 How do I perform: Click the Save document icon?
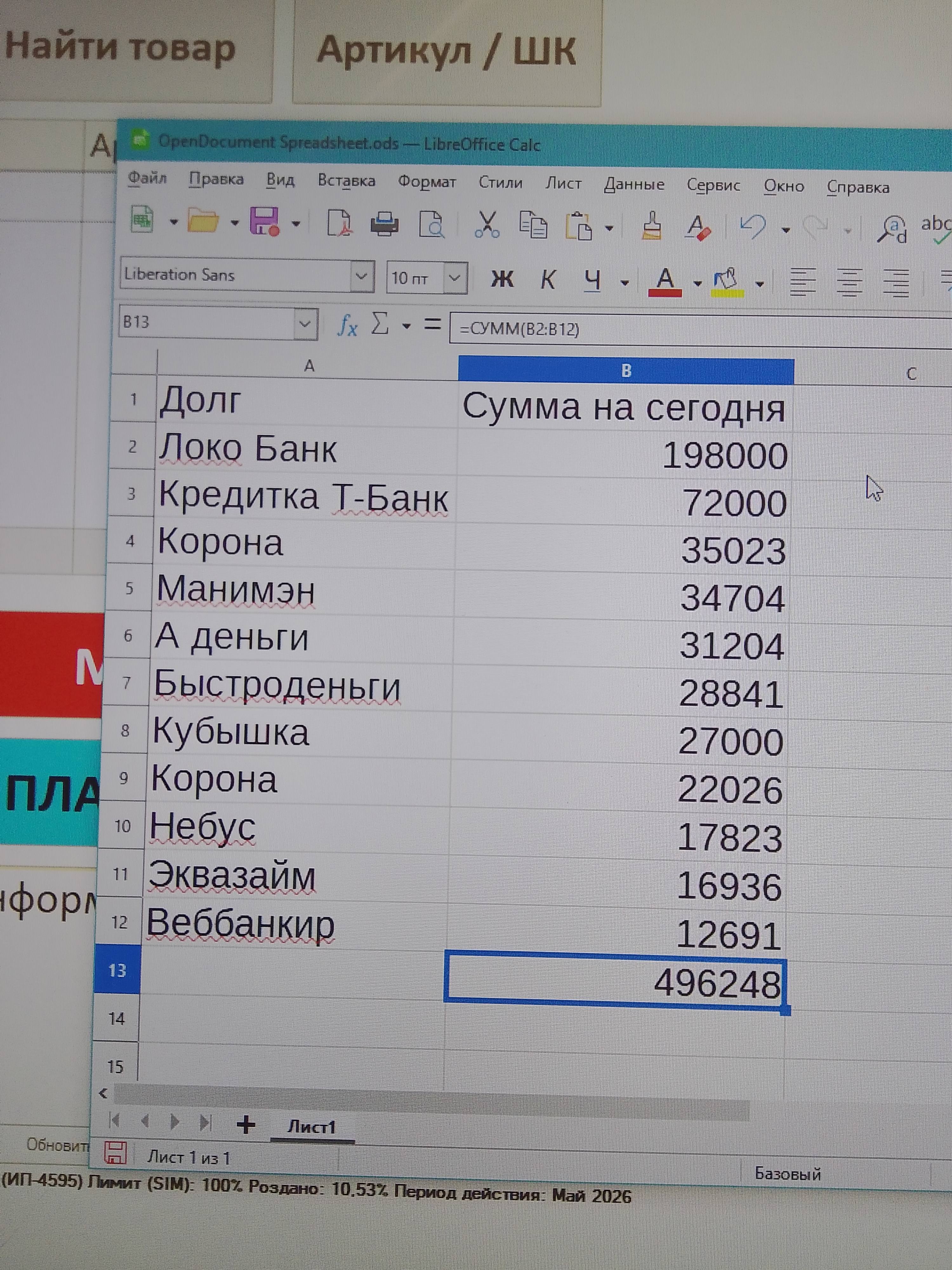[265, 222]
